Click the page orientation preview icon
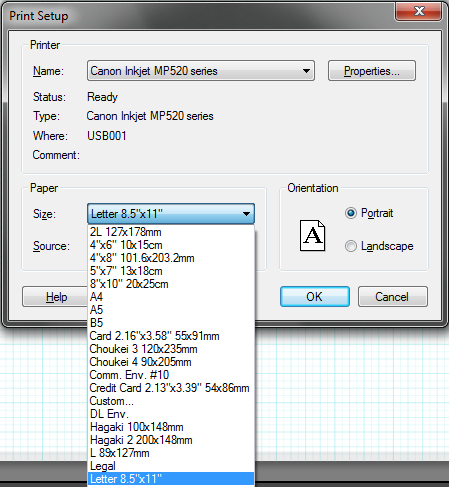 pyautogui.click(x=312, y=235)
